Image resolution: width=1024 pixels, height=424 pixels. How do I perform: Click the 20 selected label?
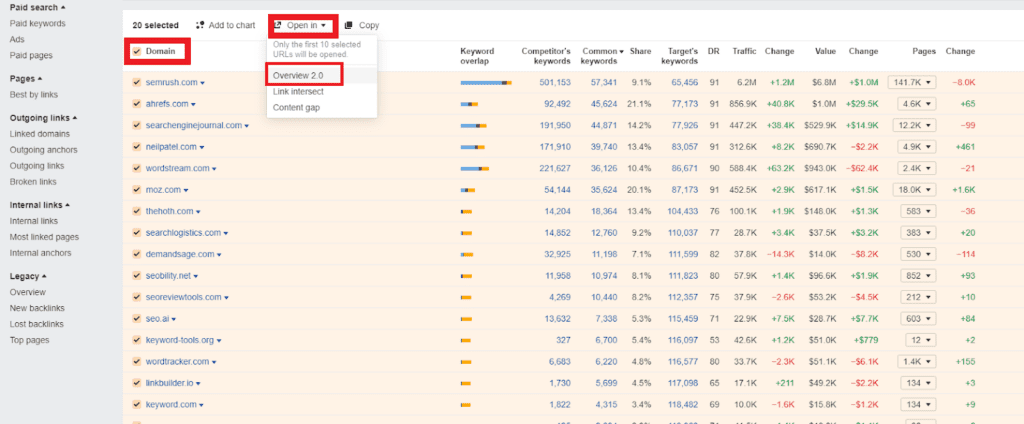tap(155, 25)
